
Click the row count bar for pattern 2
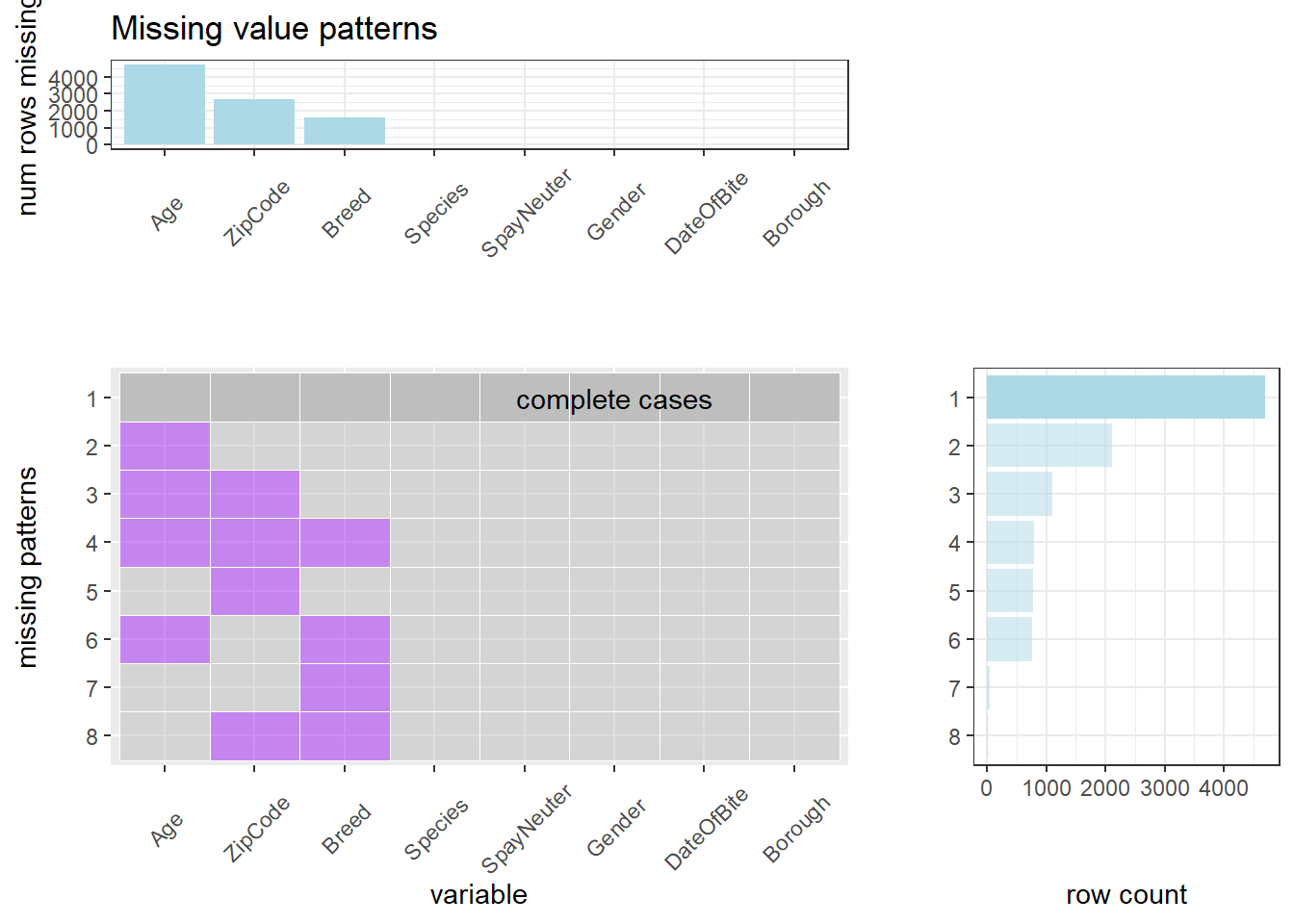[x=1048, y=446]
